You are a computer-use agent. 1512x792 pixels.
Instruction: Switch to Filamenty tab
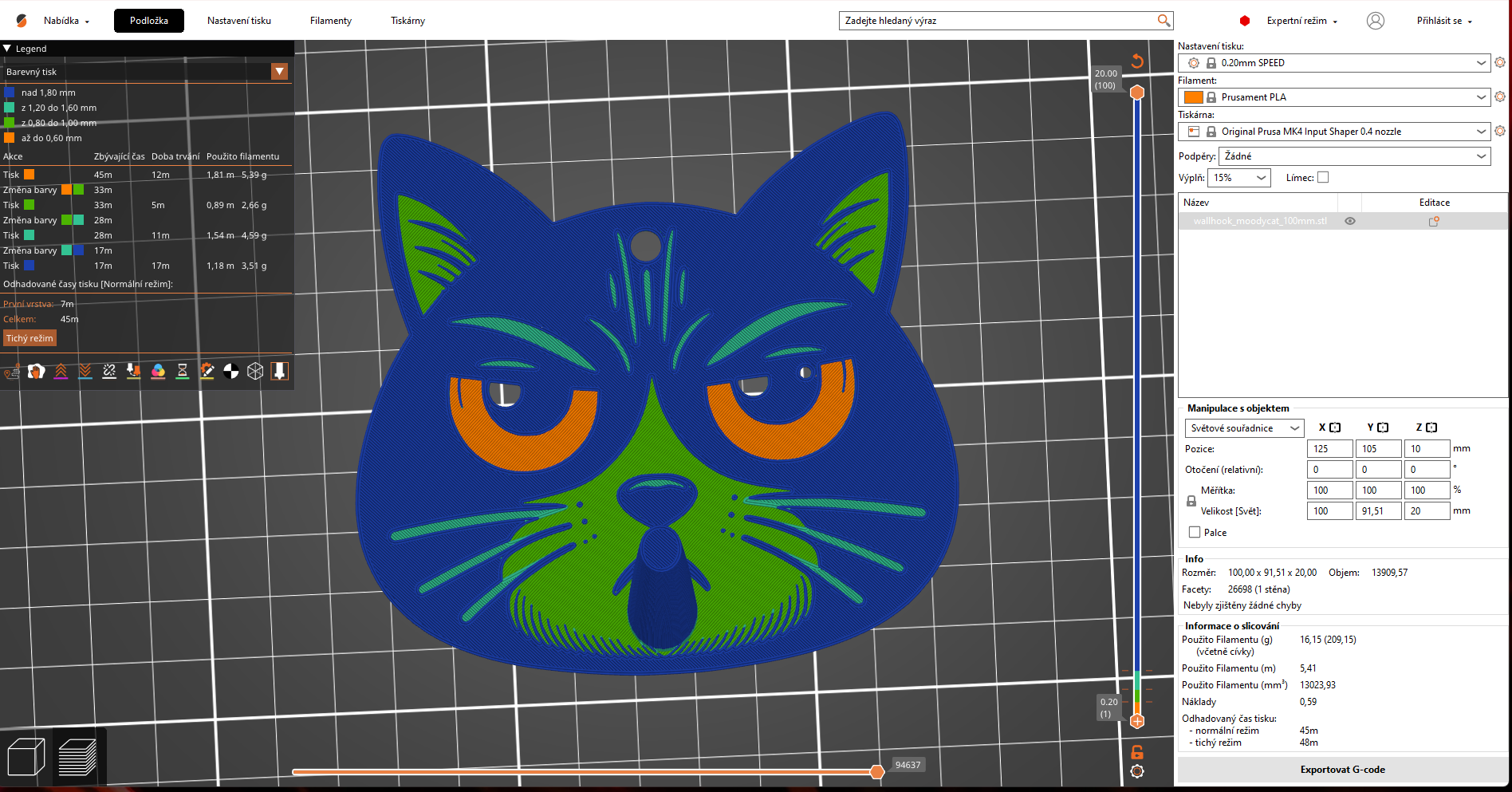pos(331,21)
